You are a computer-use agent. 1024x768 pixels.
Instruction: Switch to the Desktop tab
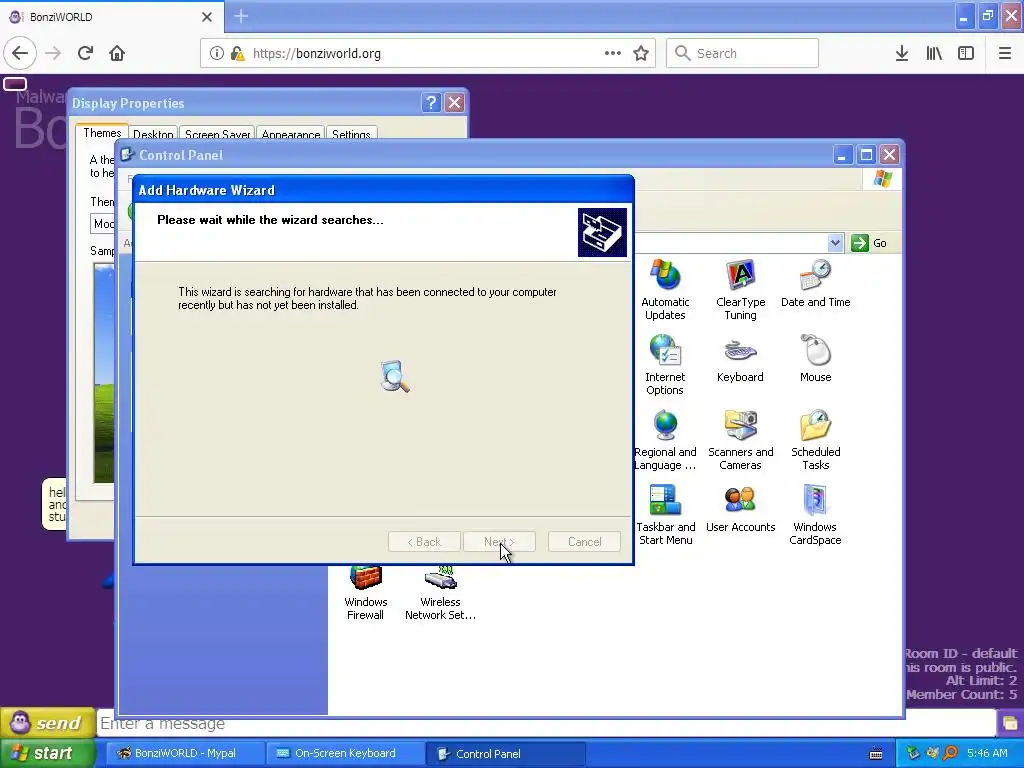tap(153, 134)
